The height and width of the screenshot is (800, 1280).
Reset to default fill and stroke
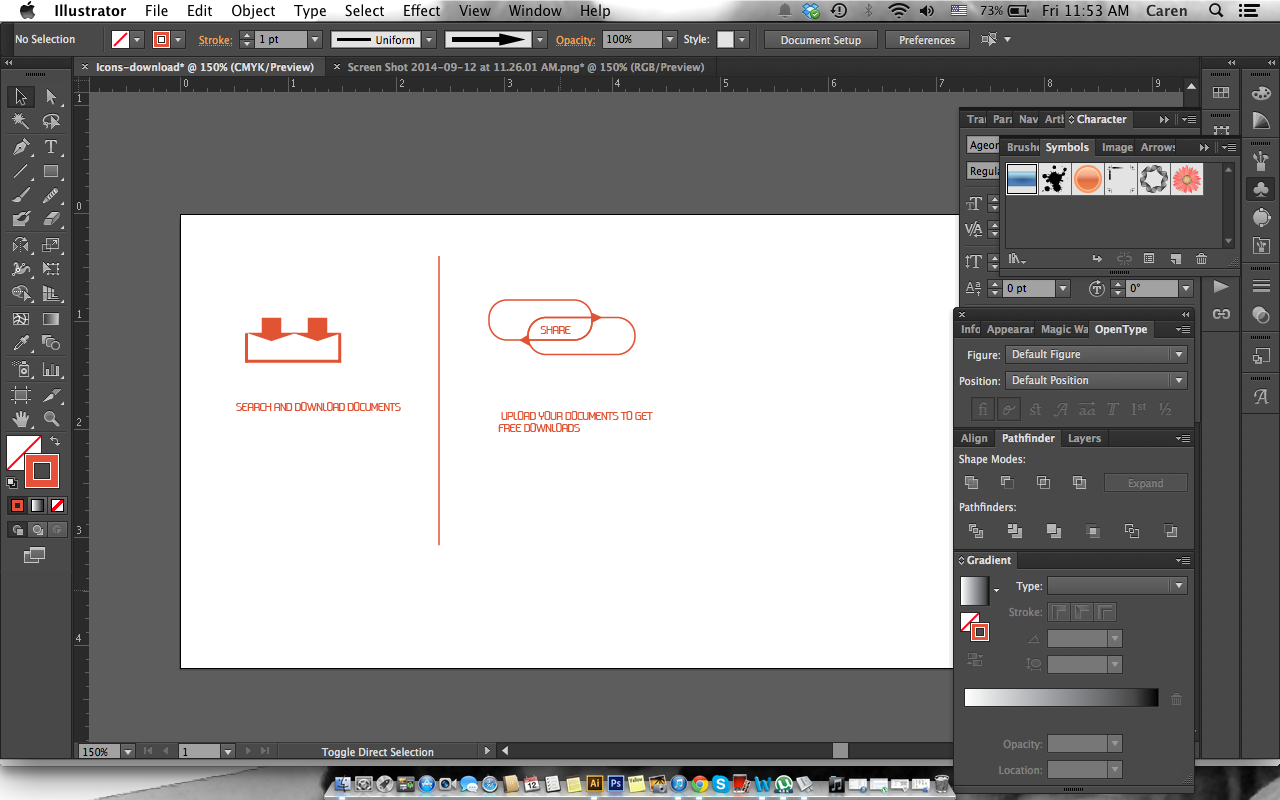(12, 482)
